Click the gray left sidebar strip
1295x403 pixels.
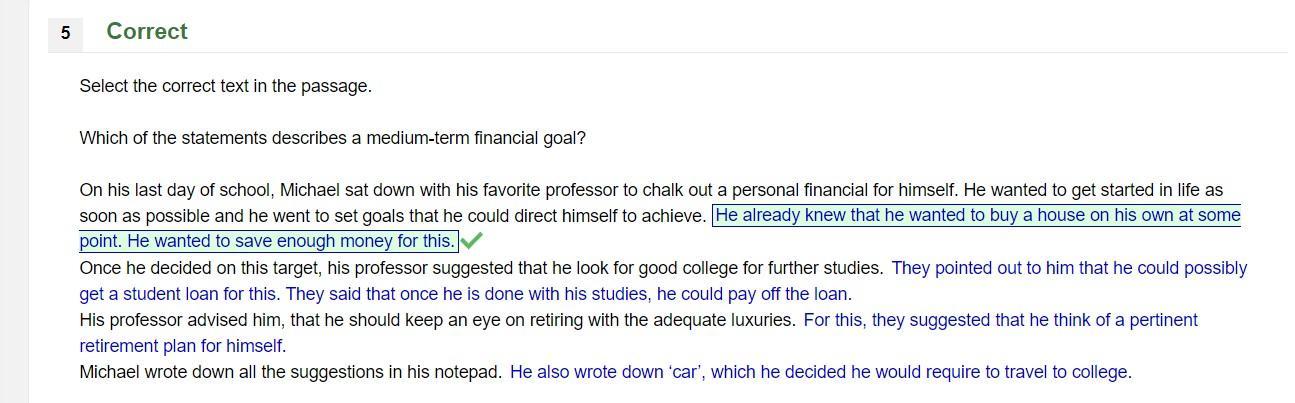click(14, 201)
